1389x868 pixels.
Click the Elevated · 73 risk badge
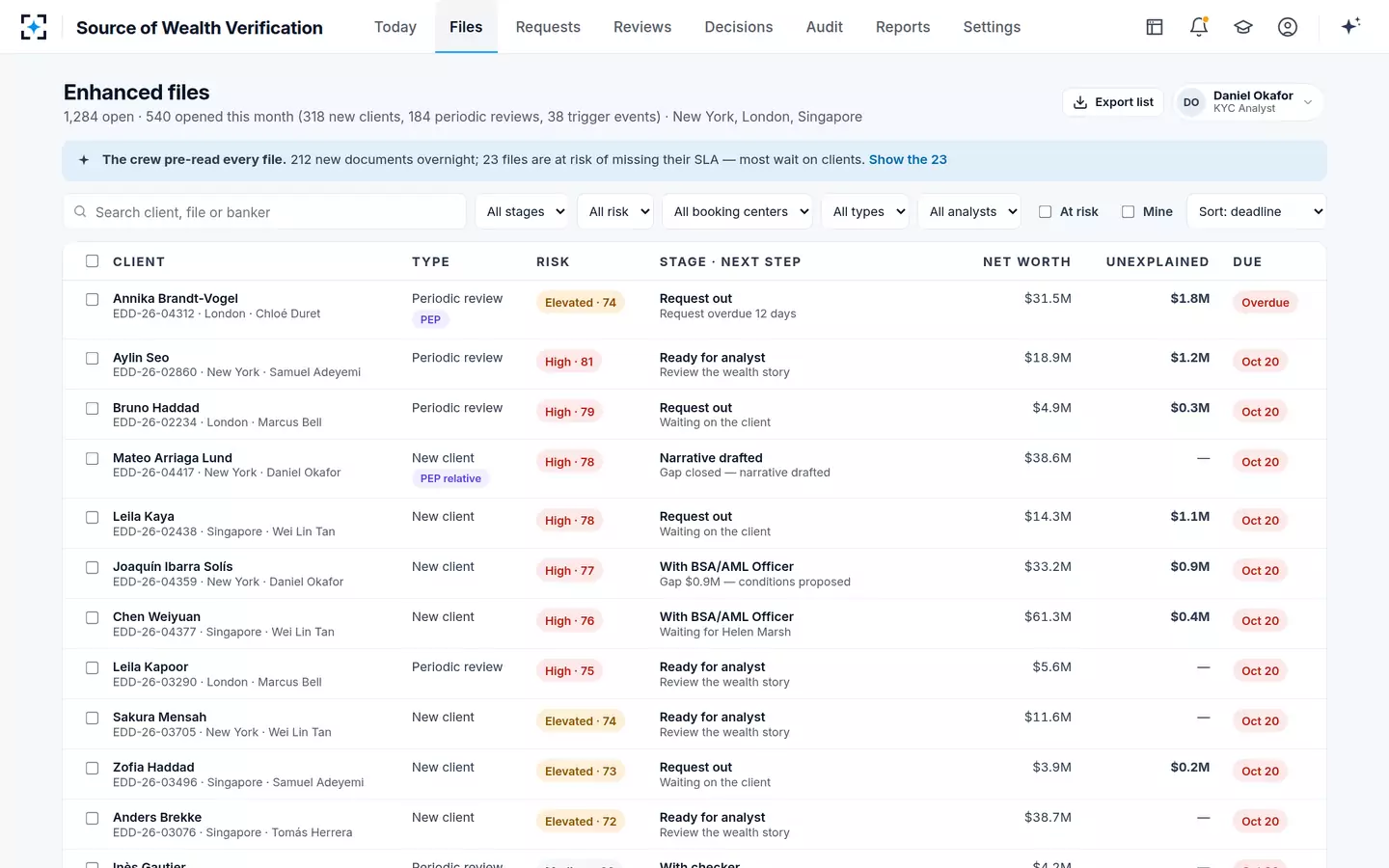coord(581,772)
